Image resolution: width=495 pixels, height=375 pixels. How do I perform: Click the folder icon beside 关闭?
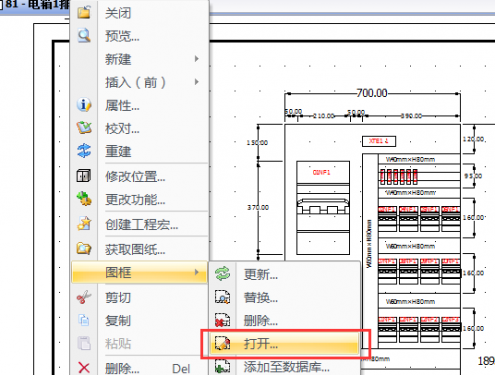tap(84, 12)
